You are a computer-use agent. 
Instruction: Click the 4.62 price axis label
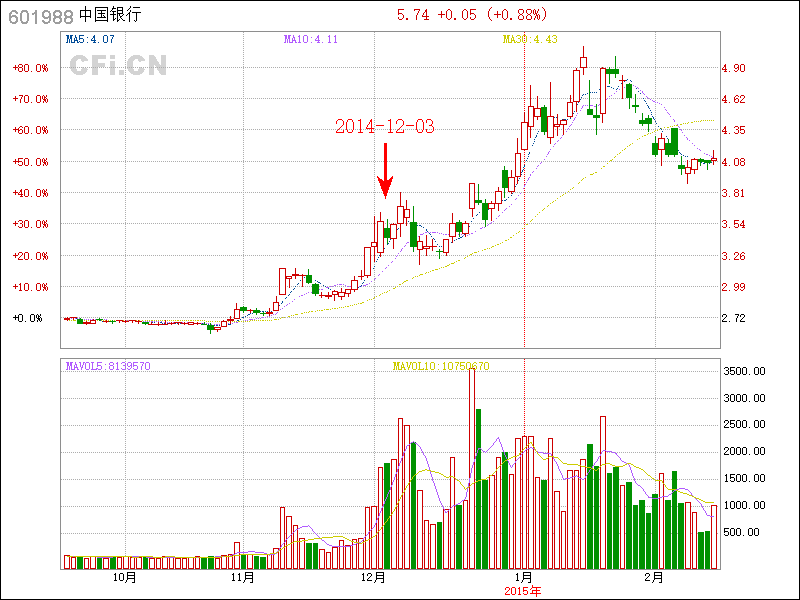tap(734, 99)
